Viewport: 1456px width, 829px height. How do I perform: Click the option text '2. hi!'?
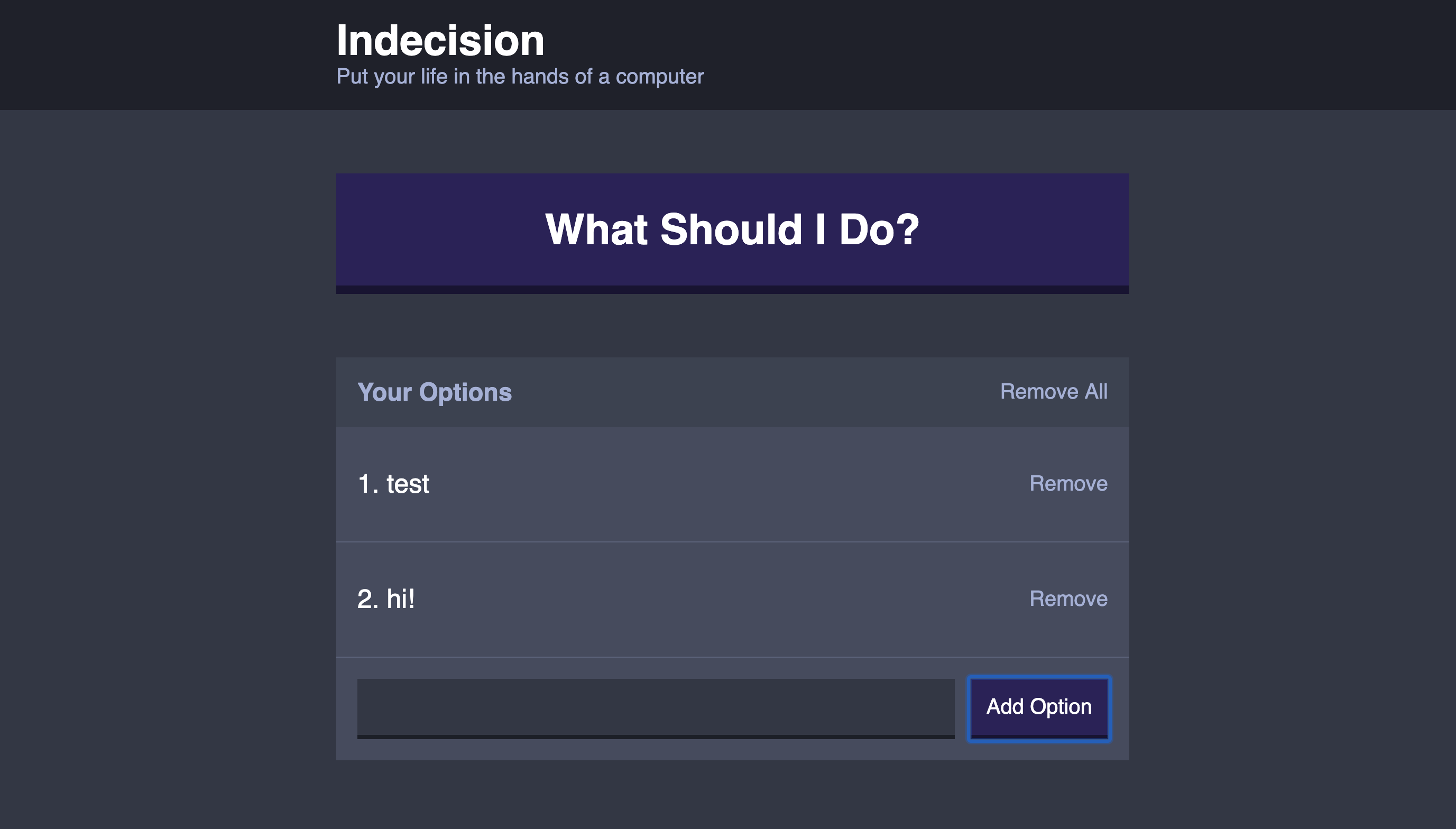[x=386, y=599]
